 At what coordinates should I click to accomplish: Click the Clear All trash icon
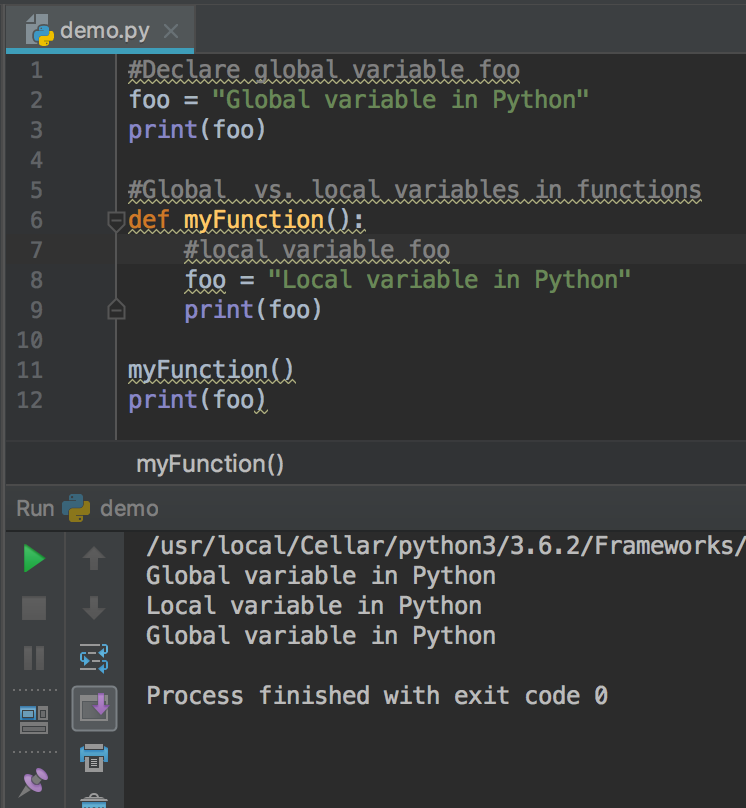point(94,800)
